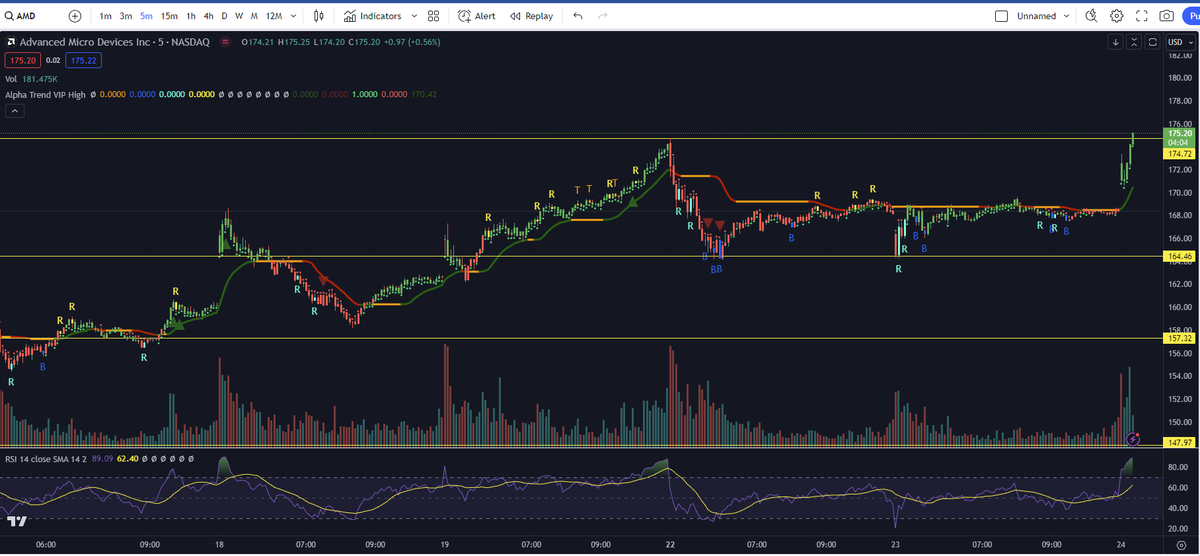Screen dimensions: 1200x556
Task: Expand favorite indicators chevron next to Indicators
Action: coord(413,16)
